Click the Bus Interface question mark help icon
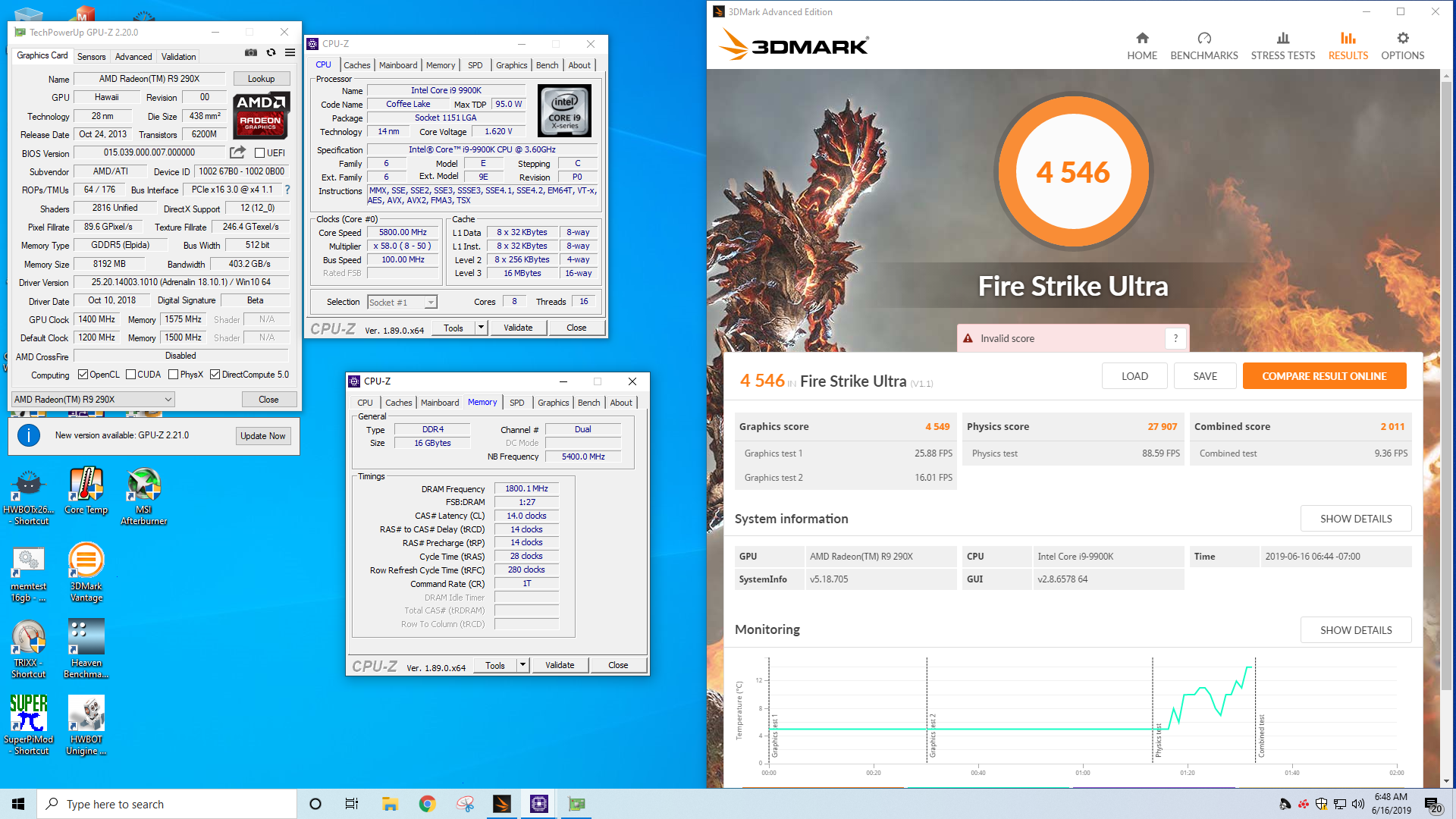This screenshot has height=819, width=1456. click(287, 190)
